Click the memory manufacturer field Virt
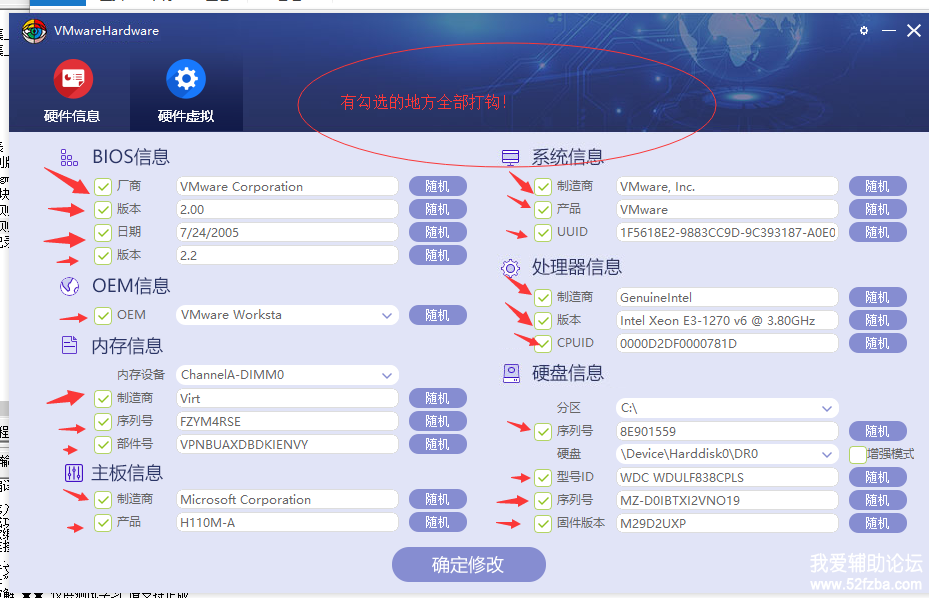Image resolution: width=929 pixels, height=598 pixels. pyautogui.click(x=287, y=398)
